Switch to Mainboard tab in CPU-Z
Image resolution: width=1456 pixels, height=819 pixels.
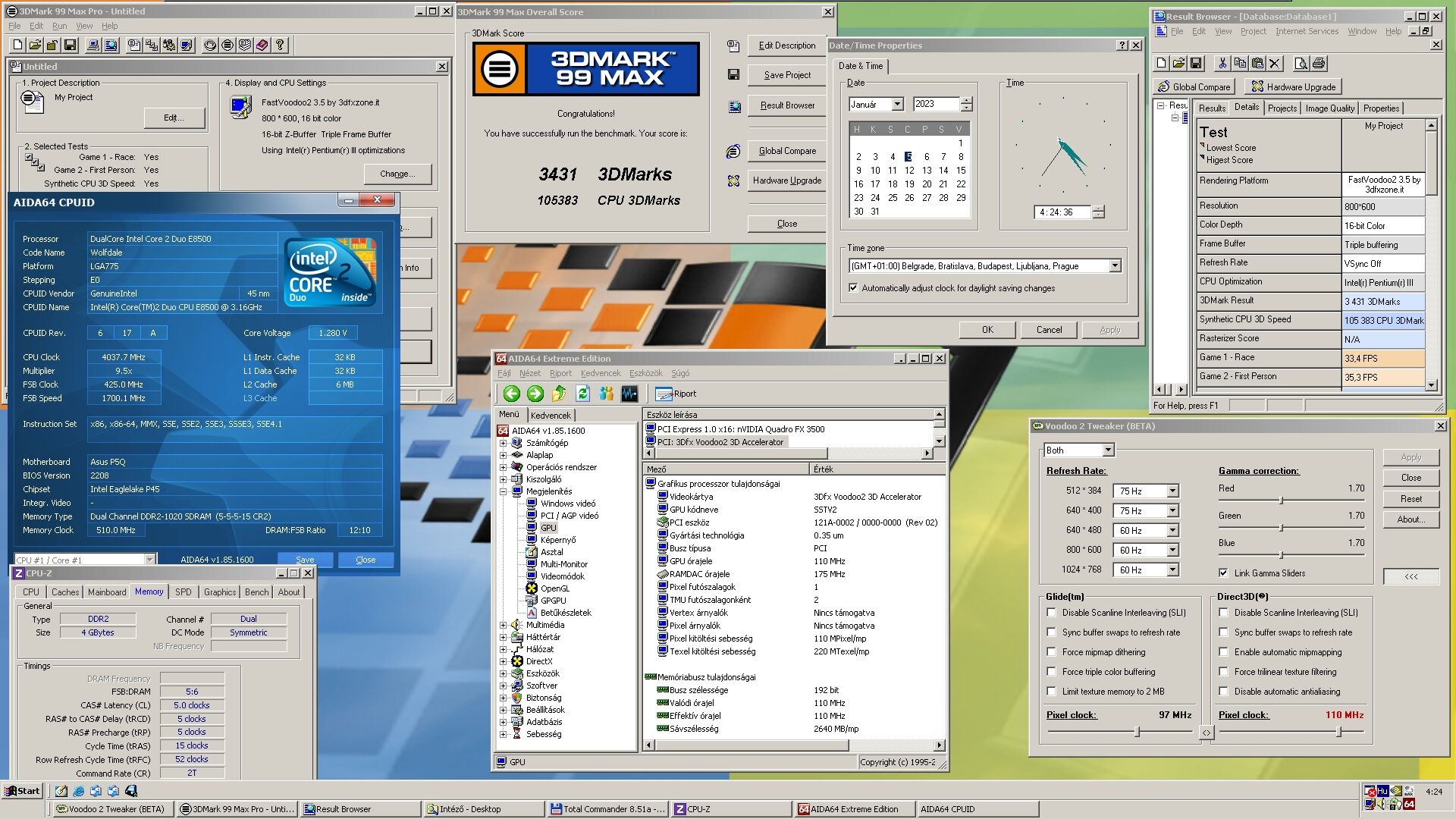107,592
